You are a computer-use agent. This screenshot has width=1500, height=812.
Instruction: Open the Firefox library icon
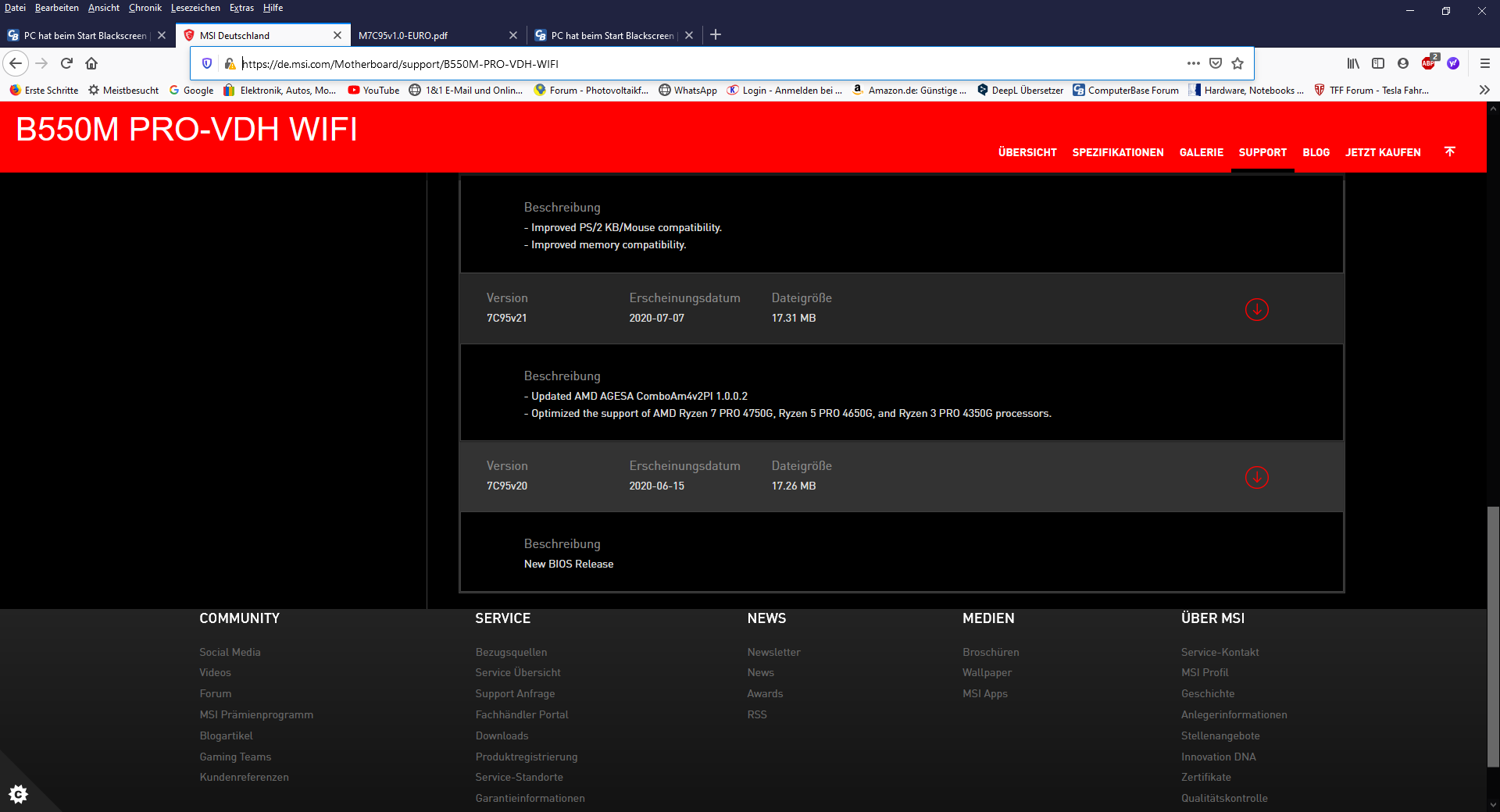point(1353,63)
